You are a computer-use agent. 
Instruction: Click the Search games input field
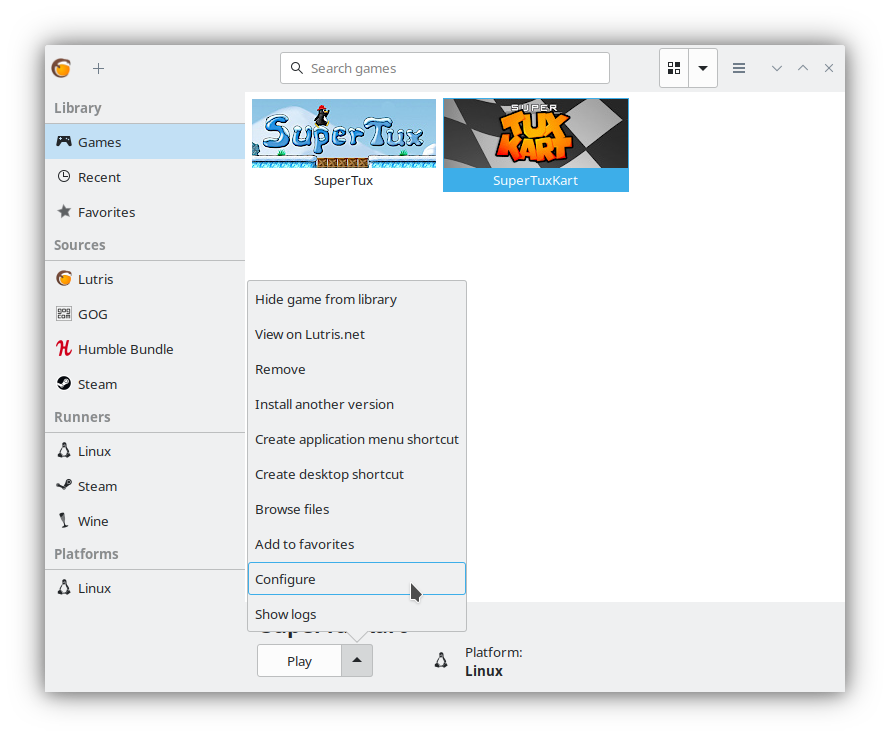[x=445, y=68]
